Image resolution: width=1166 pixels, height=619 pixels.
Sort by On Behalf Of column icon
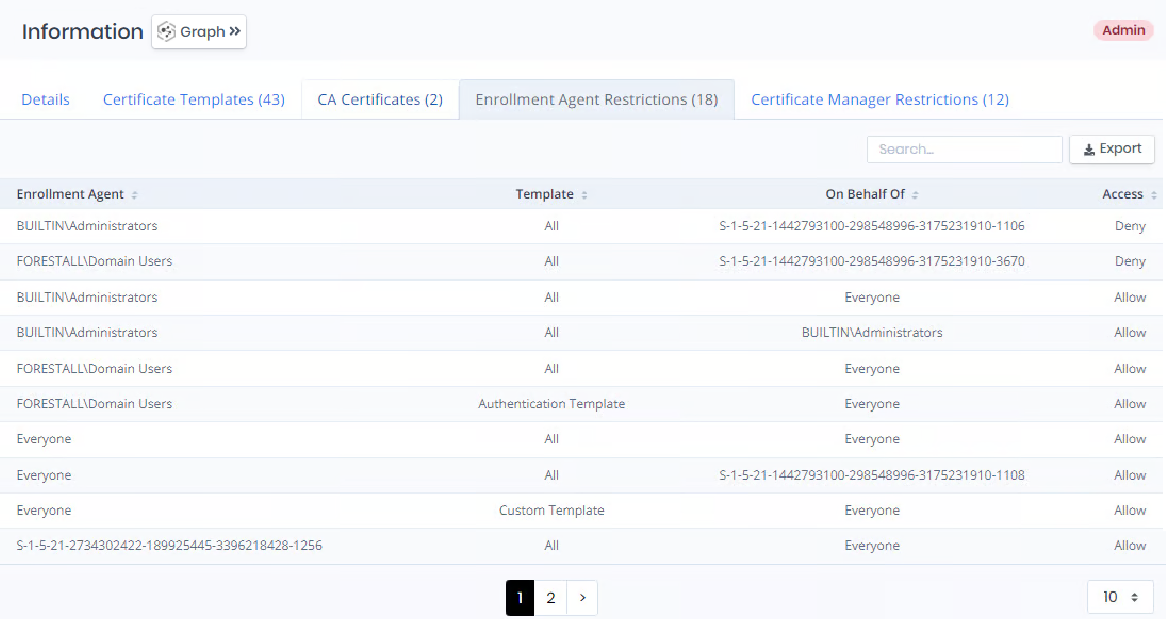[915, 195]
